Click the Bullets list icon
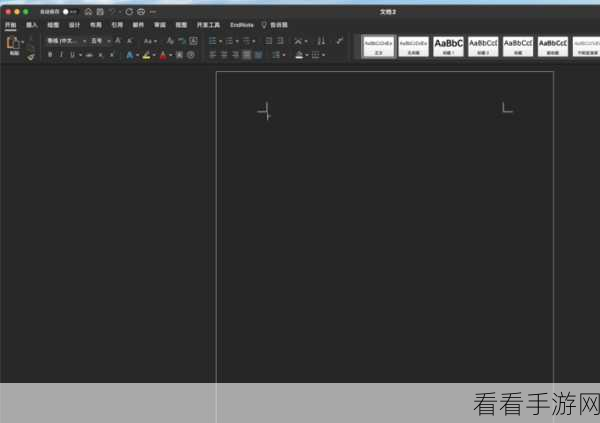 (212, 41)
